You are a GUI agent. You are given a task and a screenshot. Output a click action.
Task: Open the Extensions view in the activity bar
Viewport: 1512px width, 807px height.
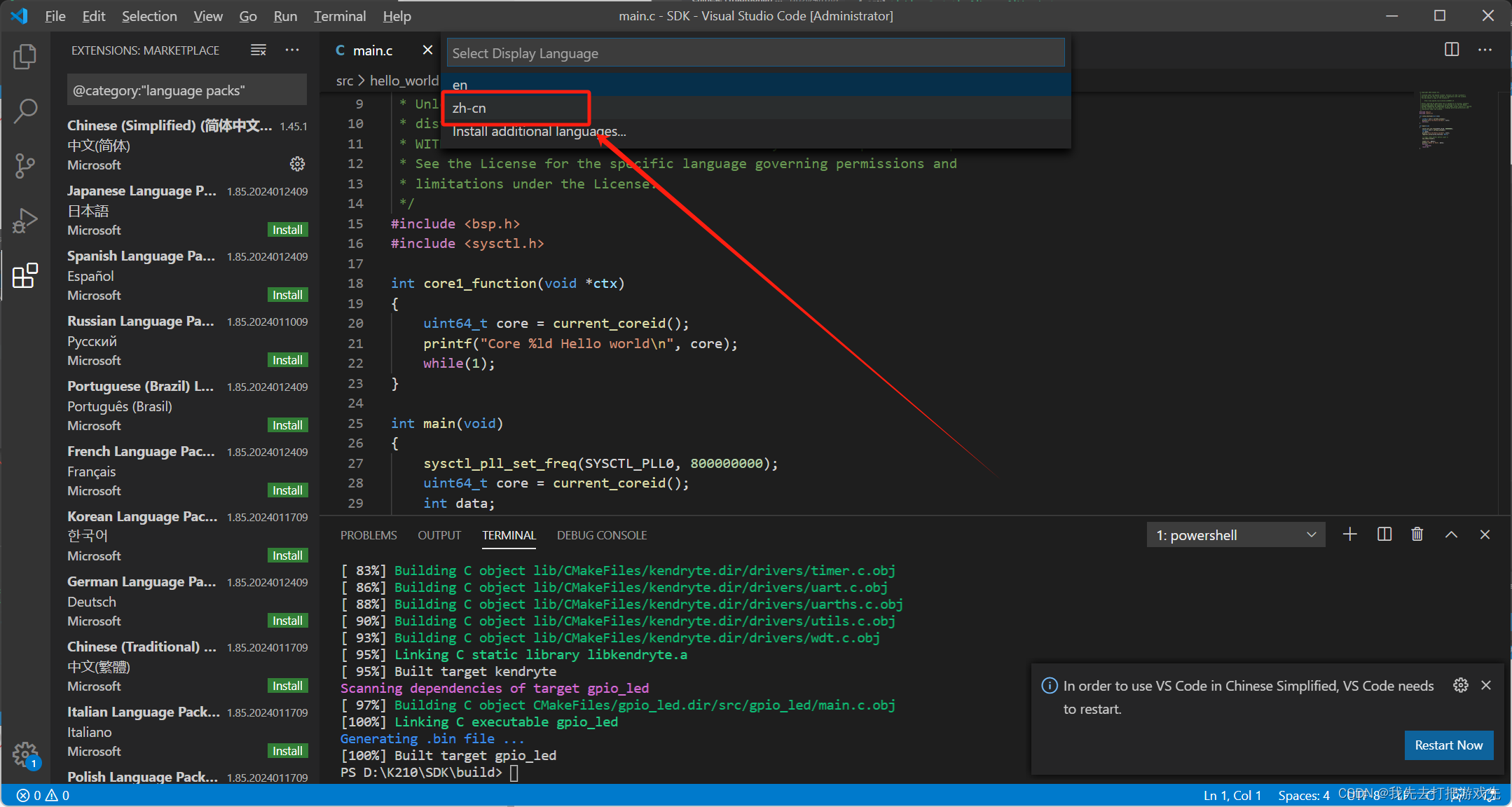[x=25, y=275]
